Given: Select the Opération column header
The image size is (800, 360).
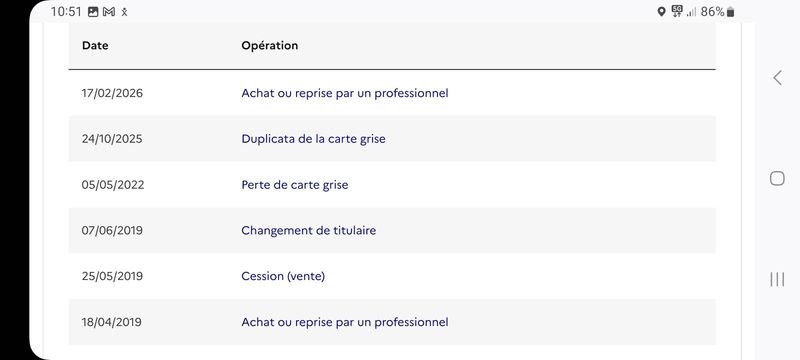Looking at the screenshot, I should point(269,45).
